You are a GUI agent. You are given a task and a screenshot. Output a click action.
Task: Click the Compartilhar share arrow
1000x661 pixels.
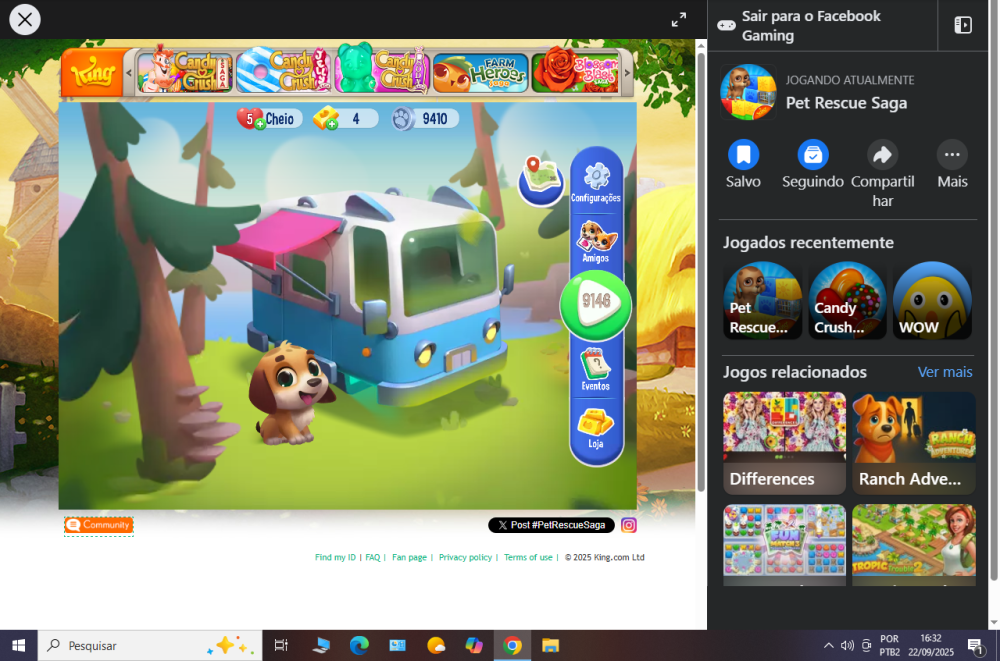(x=883, y=155)
